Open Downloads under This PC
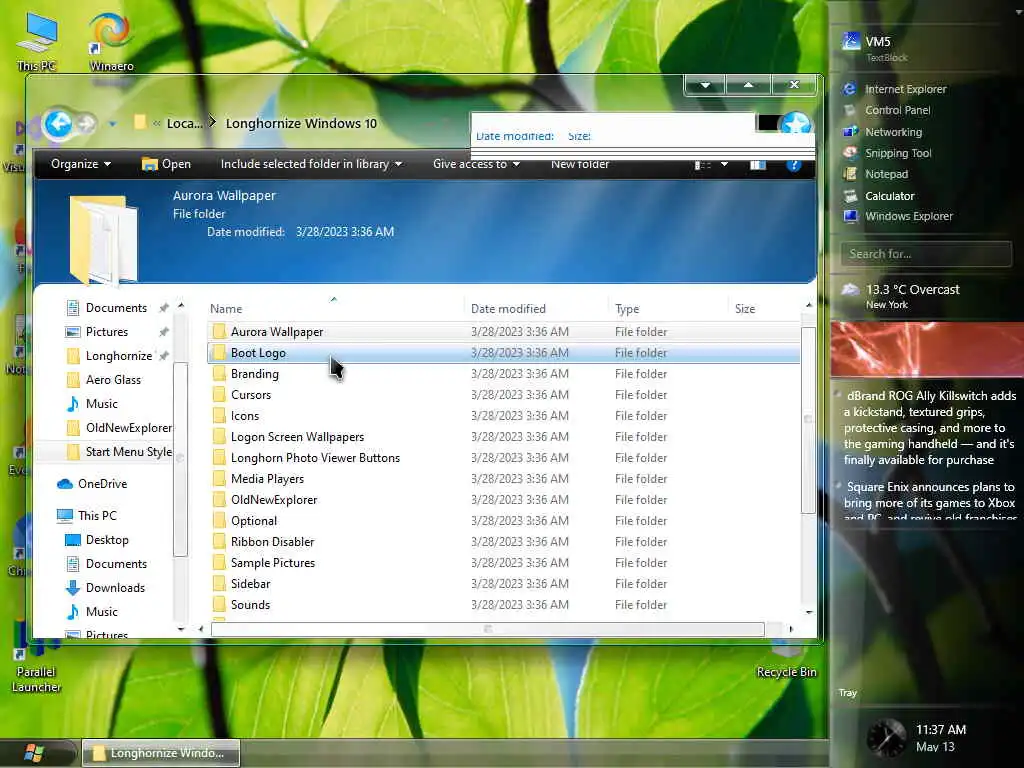 tap(106, 588)
